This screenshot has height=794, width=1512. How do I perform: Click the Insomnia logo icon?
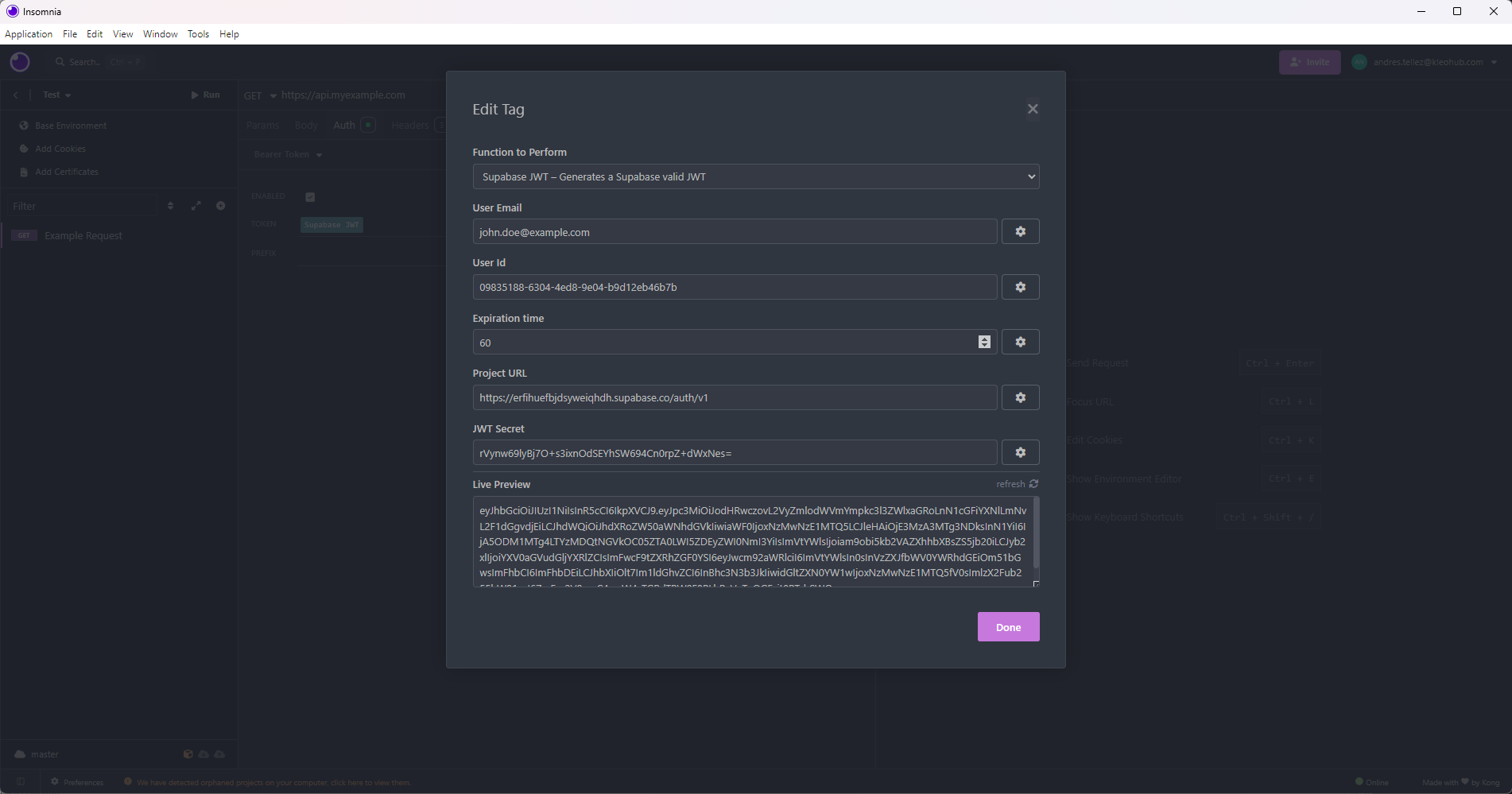click(20, 62)
